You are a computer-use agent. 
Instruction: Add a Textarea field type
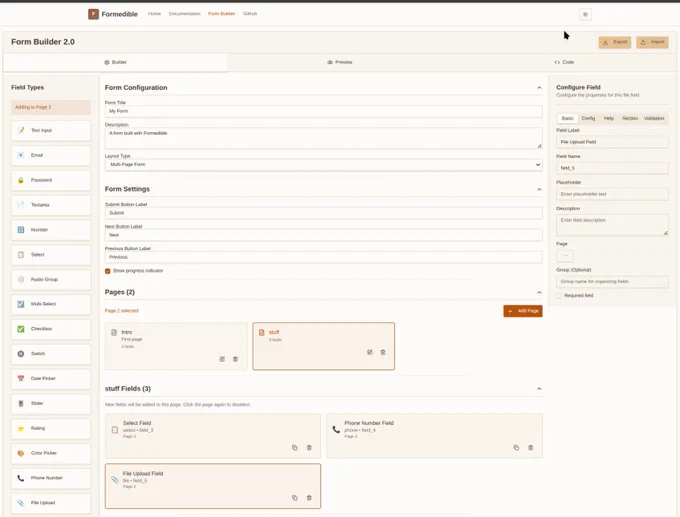click(51, 205)
